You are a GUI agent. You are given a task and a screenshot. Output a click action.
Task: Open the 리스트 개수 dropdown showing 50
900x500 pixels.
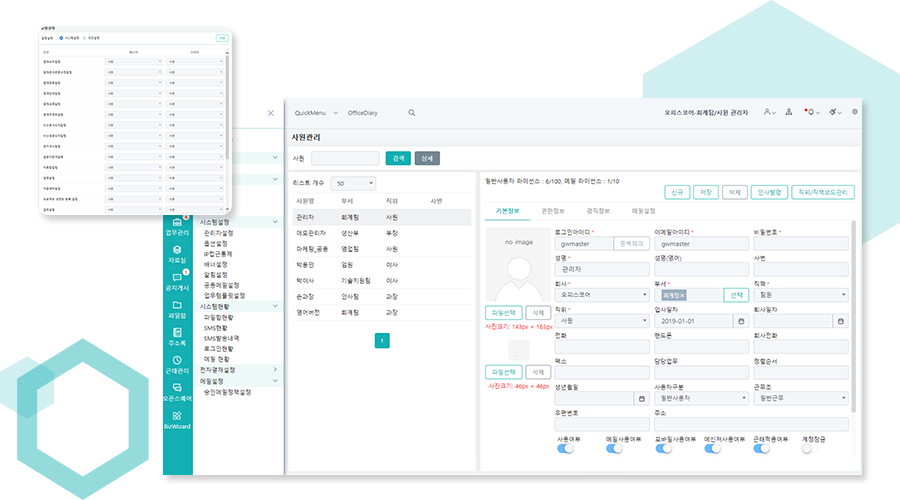[355, 184]
